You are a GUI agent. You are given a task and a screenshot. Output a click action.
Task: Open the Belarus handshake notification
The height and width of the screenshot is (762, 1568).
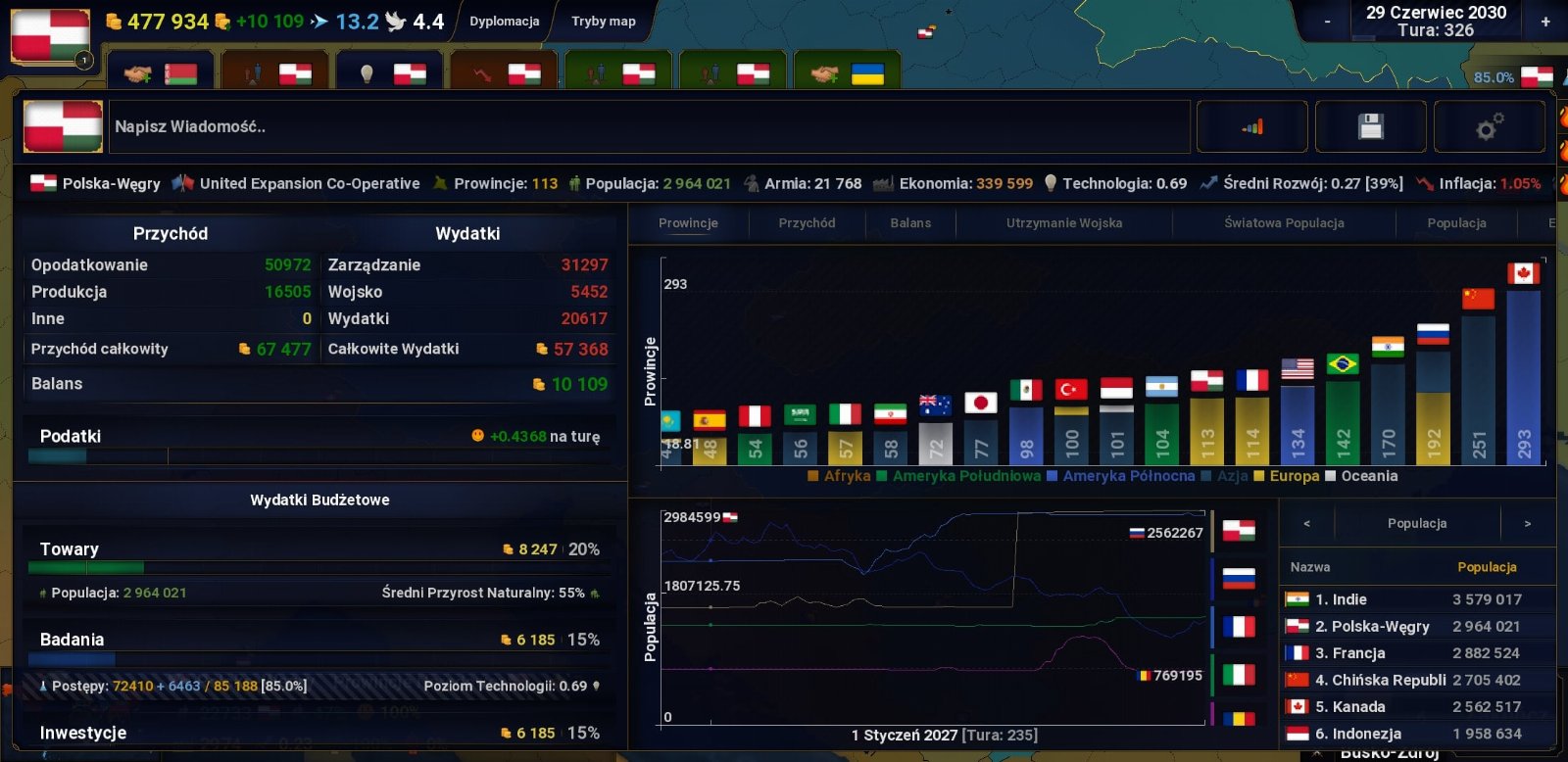pos(164,74)
